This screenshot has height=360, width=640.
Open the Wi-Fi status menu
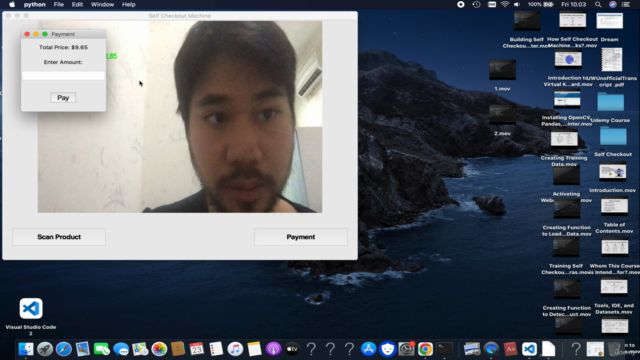point(505,4)
